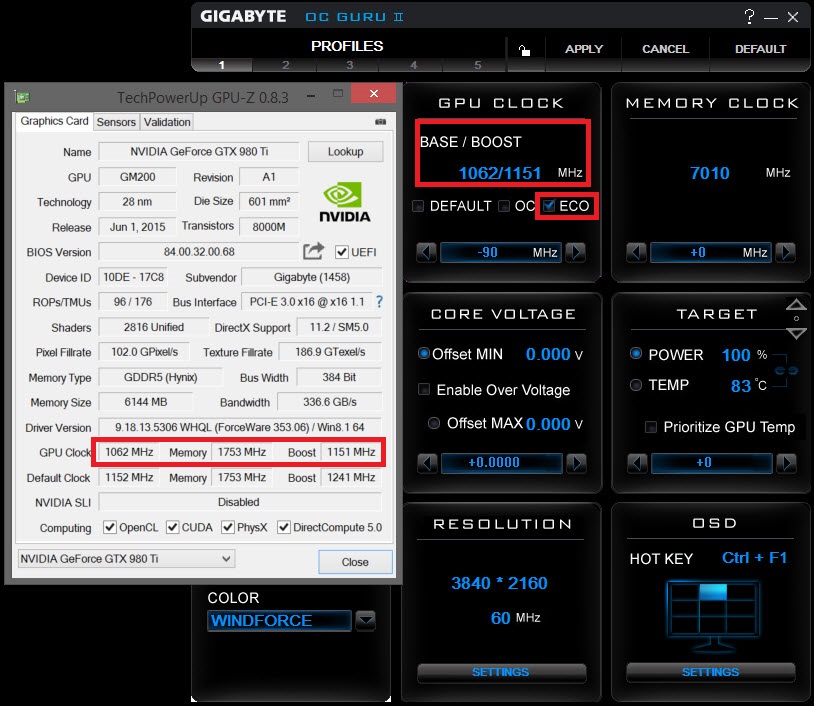Decrease core voltage offset with left arrow
The width and height of the screenshot is (814, 706).
point(427,463)
